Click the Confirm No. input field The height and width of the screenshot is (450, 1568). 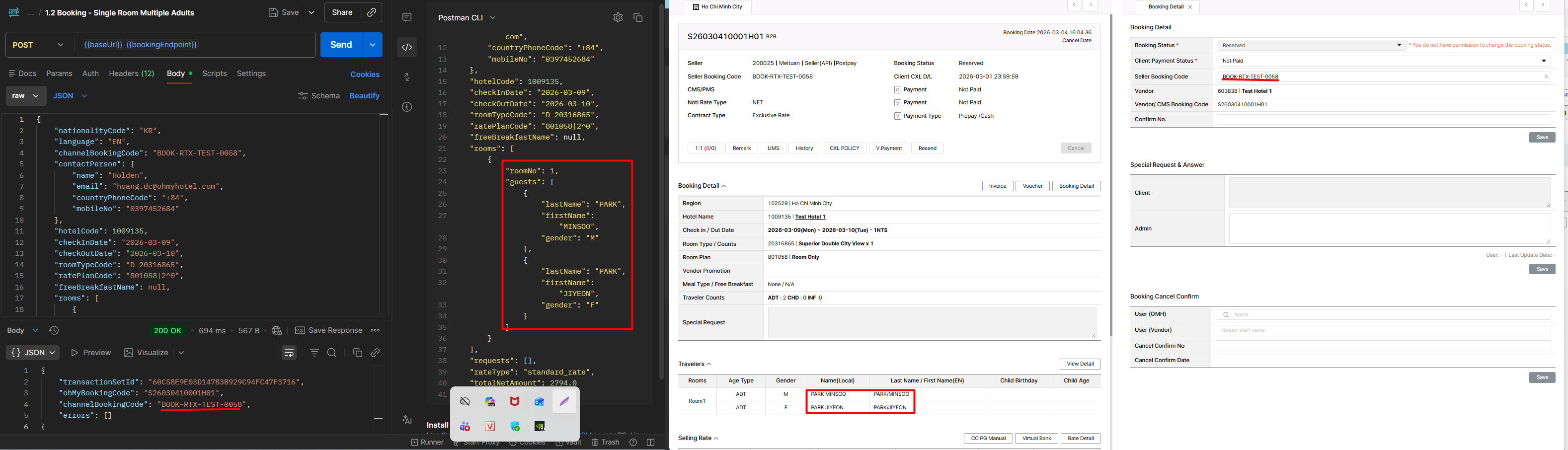[x=1384, y=119]
